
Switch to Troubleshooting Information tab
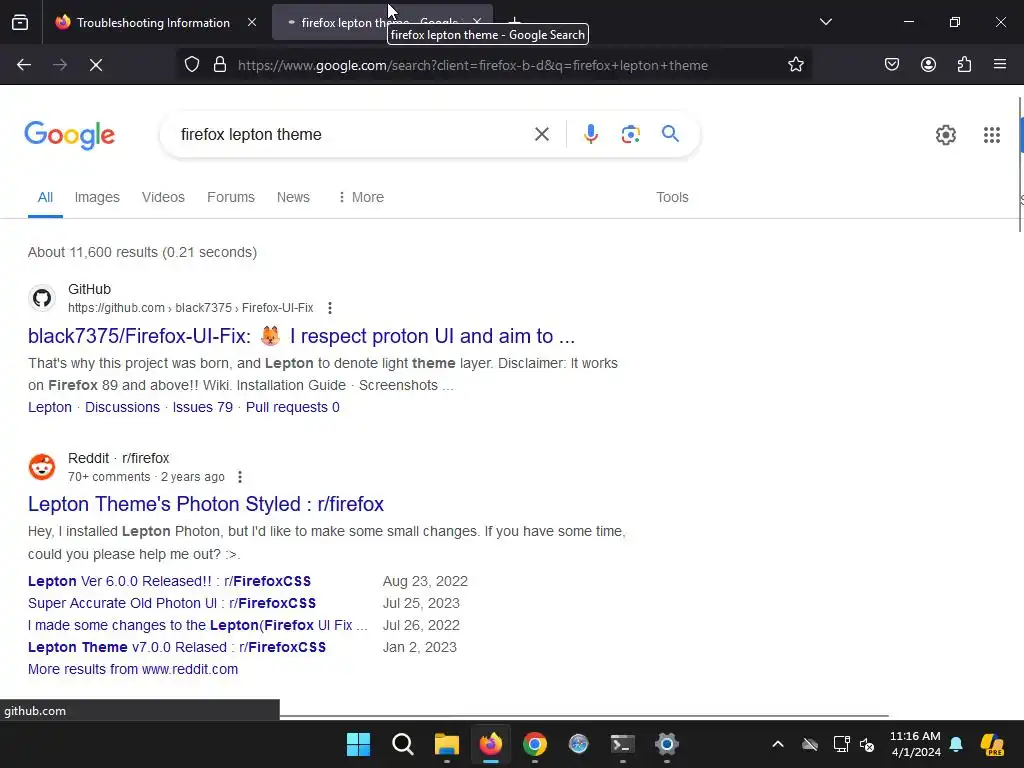(153, 22)
